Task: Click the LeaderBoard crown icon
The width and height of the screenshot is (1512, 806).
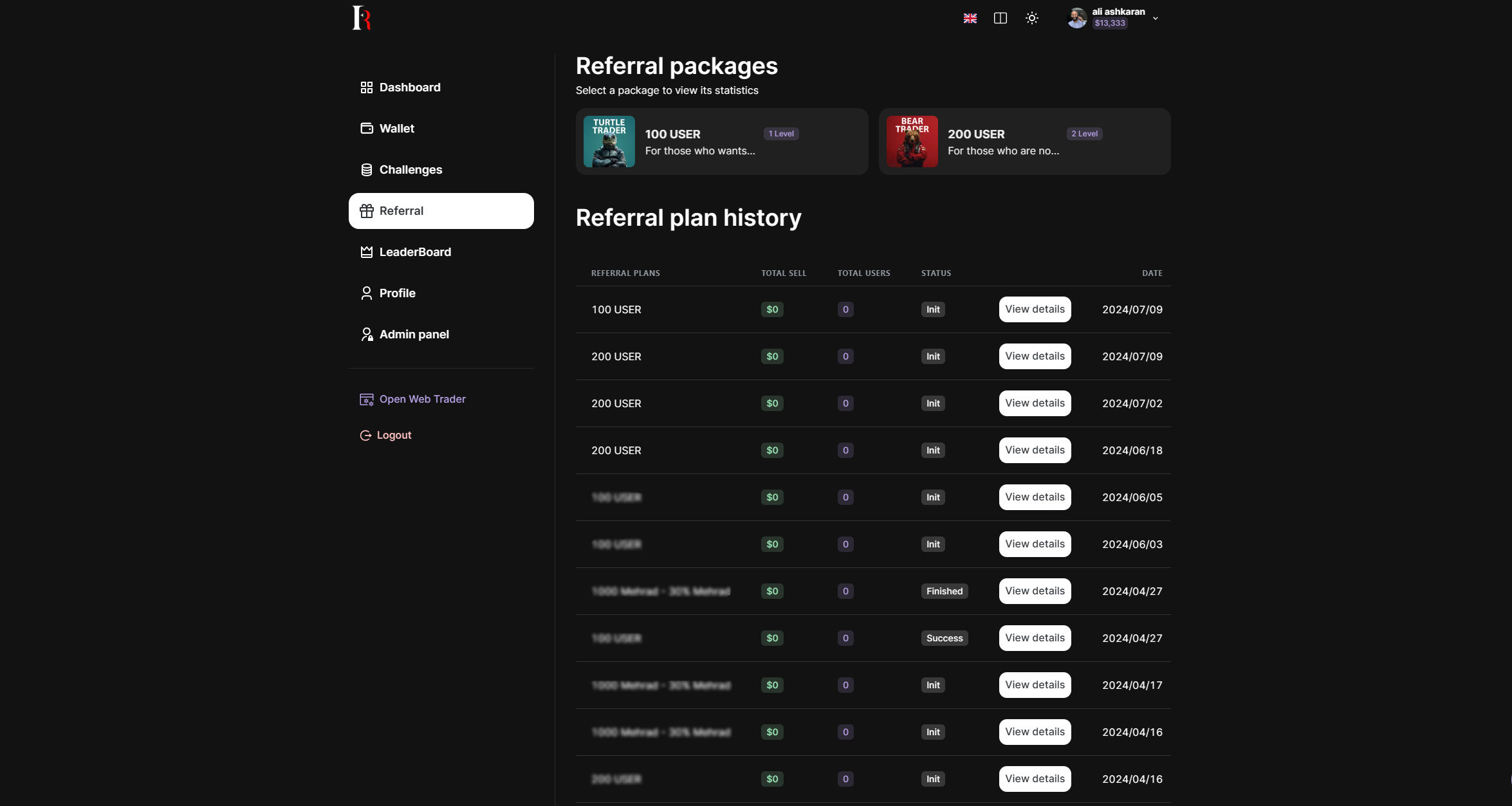Action: click(367, 252)
